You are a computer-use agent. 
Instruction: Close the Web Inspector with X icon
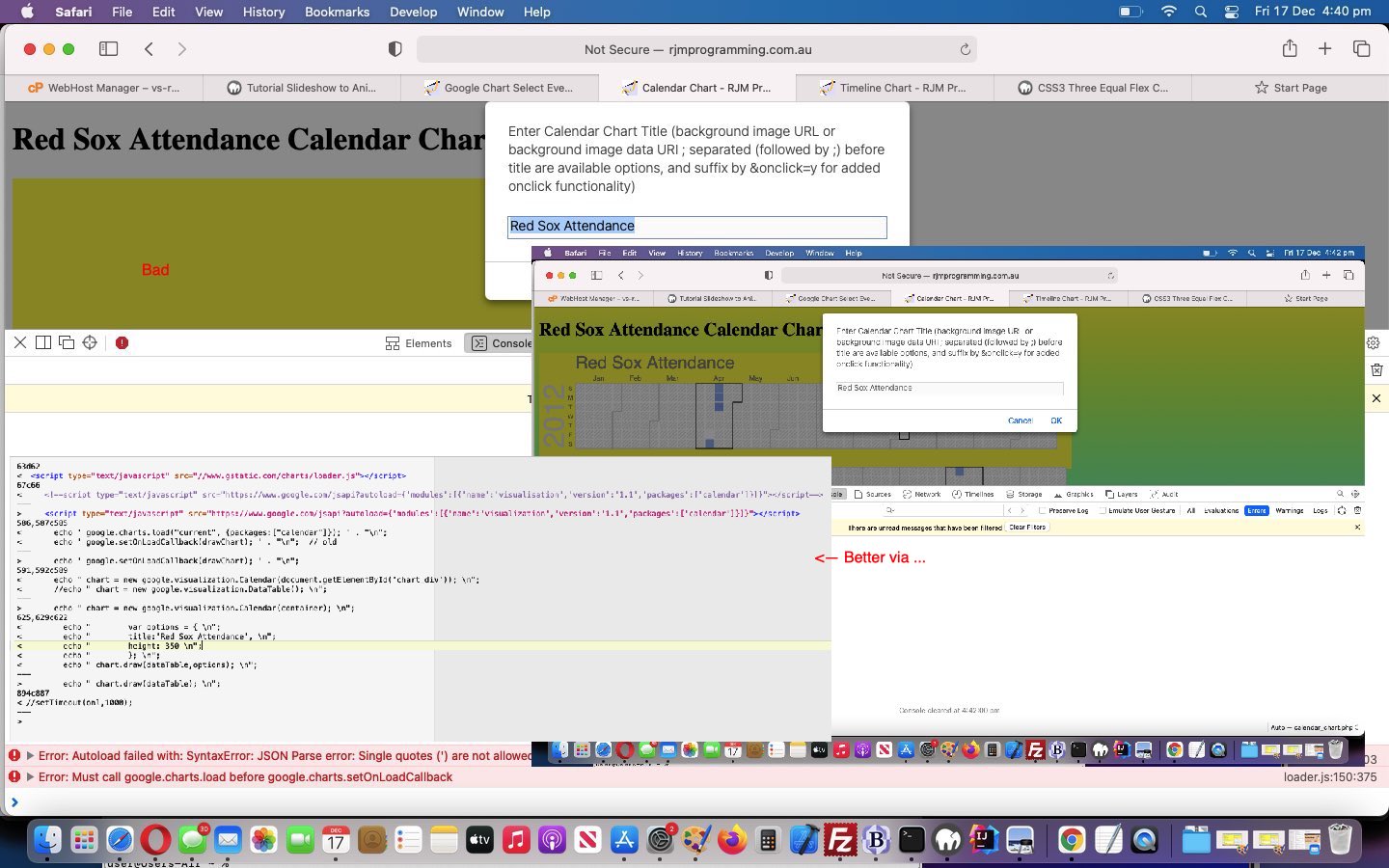point(20,342)
